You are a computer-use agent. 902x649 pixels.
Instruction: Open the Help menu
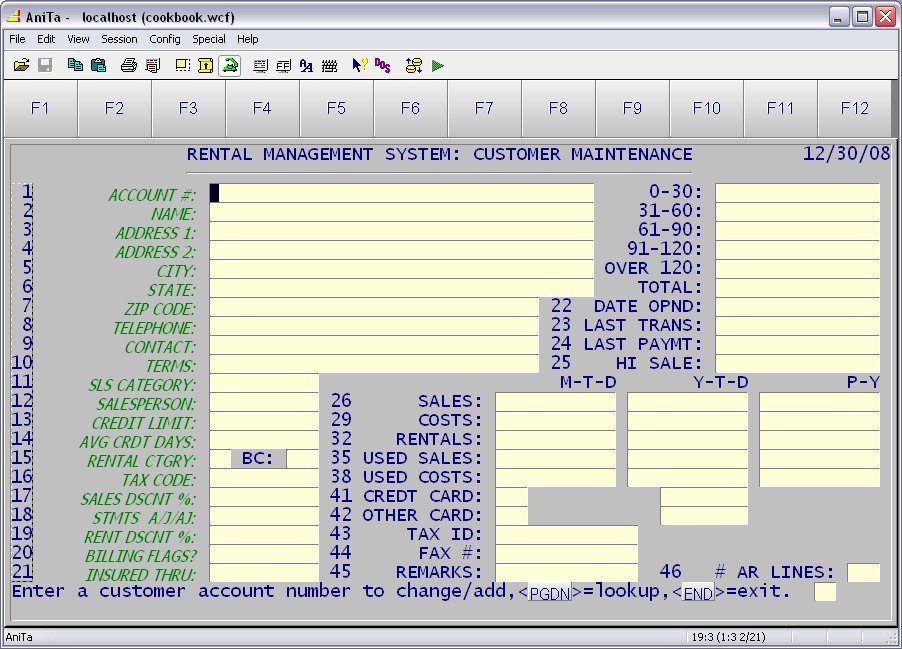click(247, 39)
